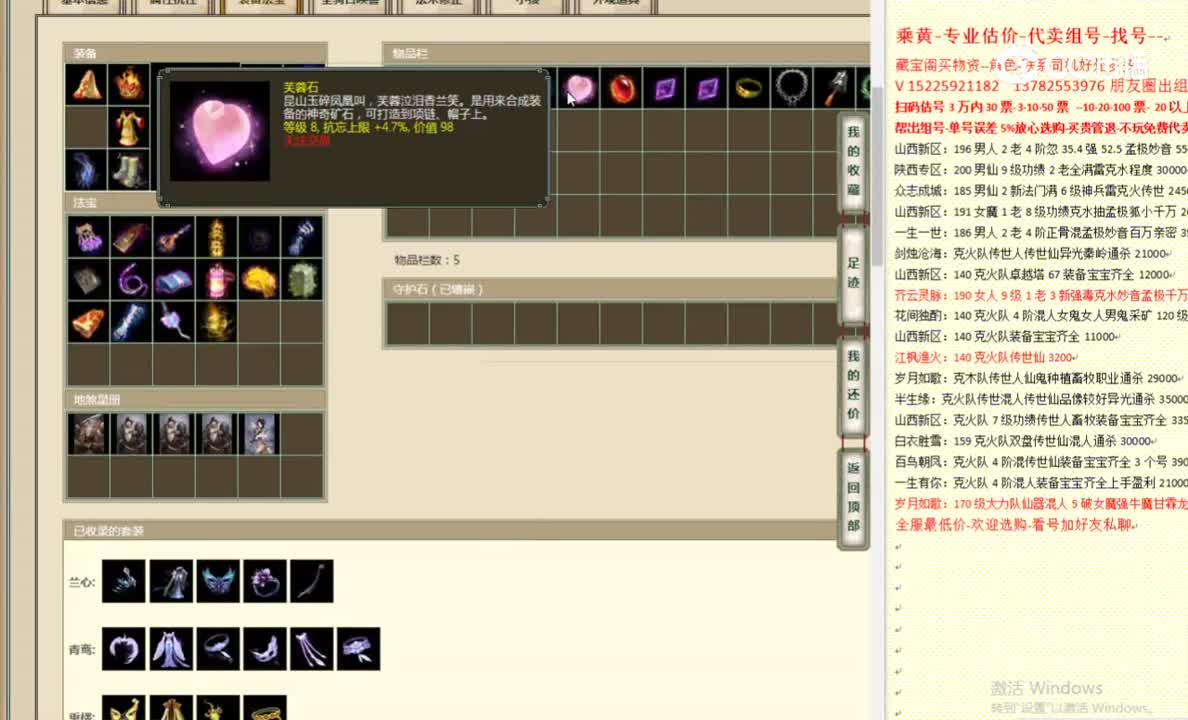Select the blue open book treasure icon

(x=174, y=280)
